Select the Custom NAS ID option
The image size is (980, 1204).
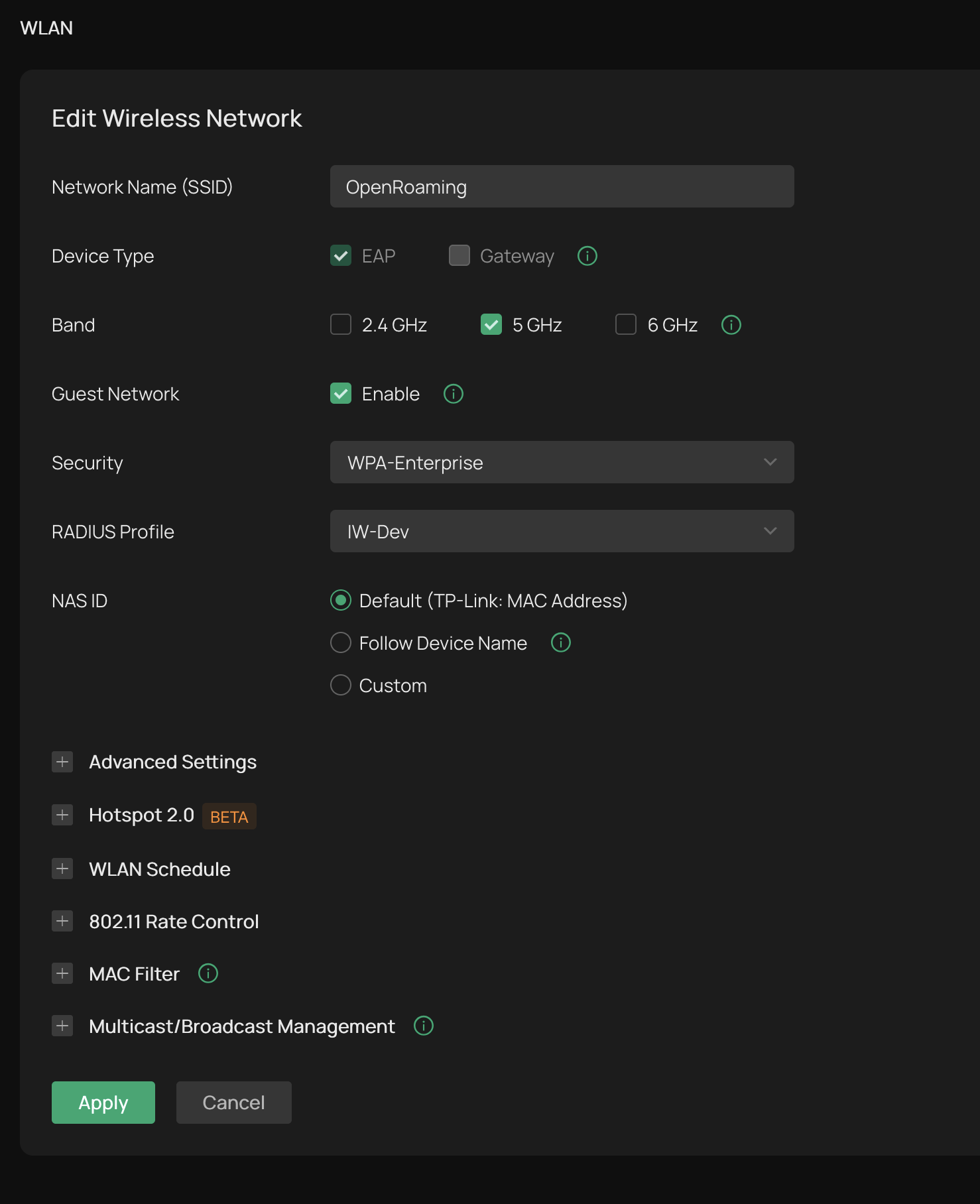pyautogui.click(x=341, y=685)
